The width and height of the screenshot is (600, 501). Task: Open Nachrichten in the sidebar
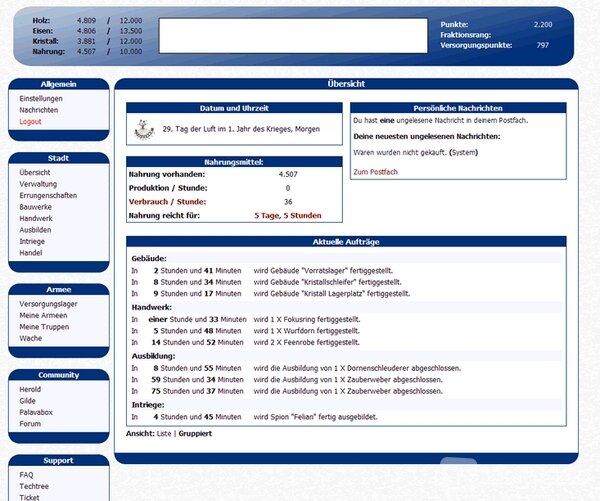point(38,110)
